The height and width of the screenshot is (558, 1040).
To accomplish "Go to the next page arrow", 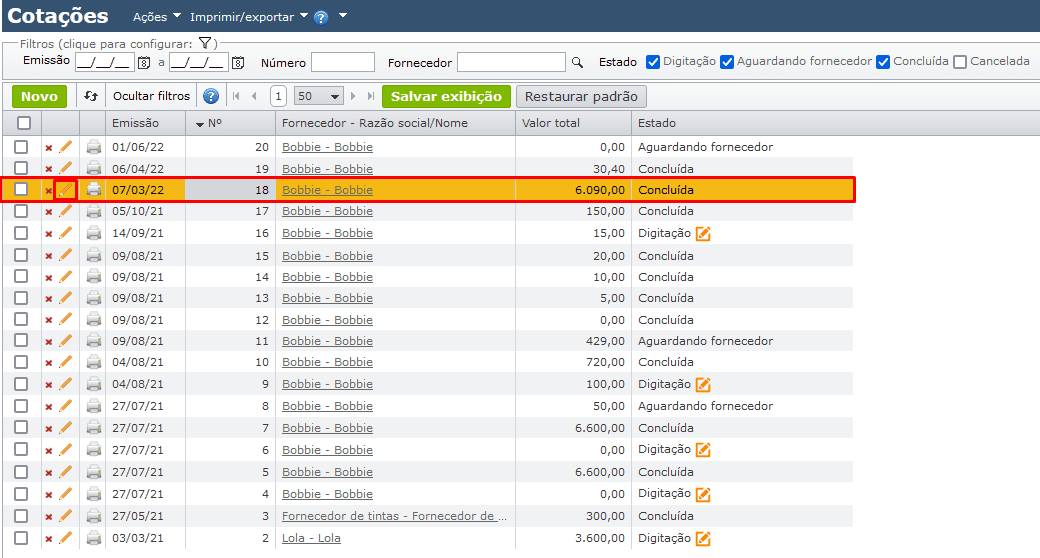I will click(353, 96).
